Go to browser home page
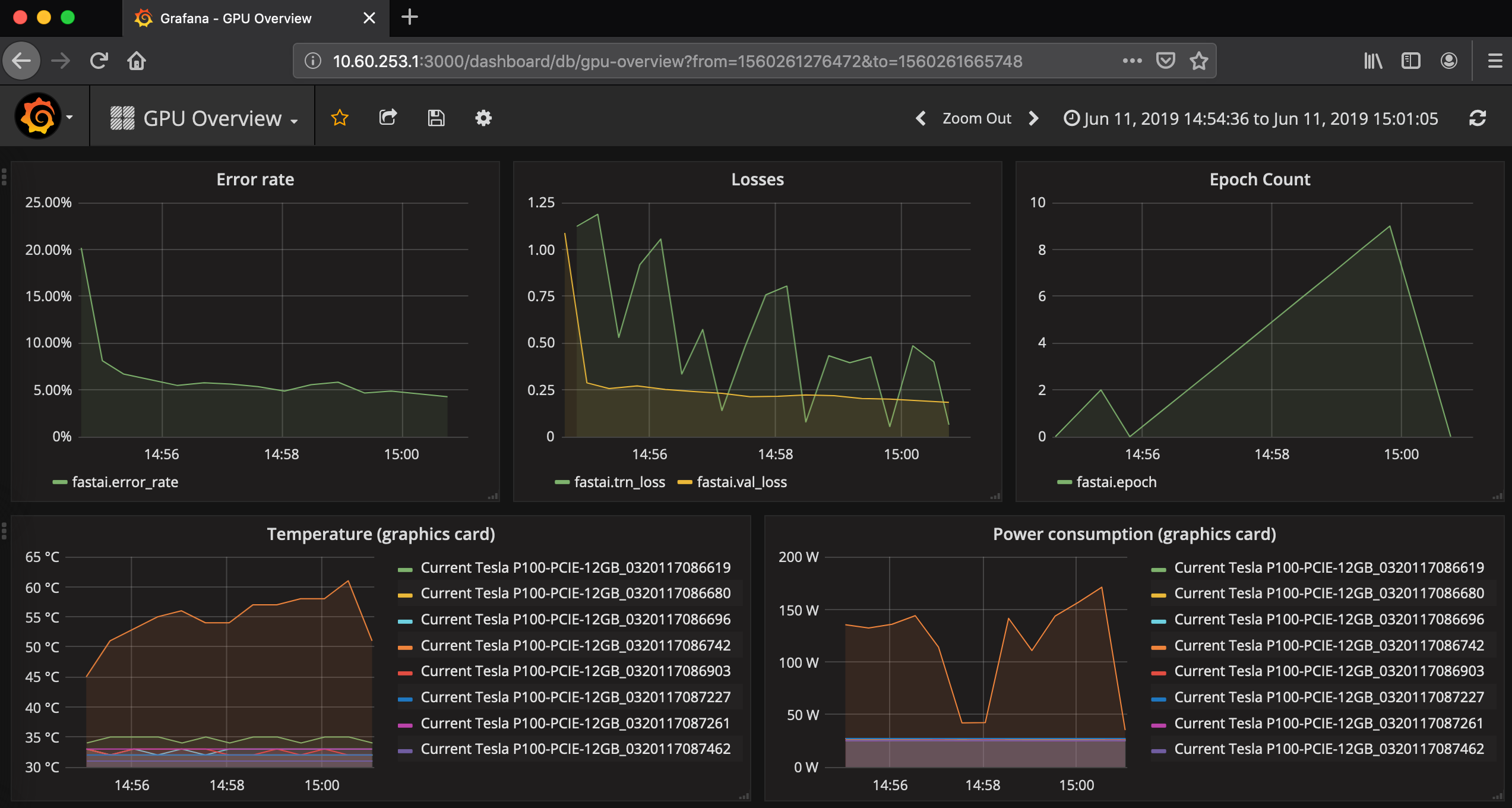The image size is (1512, 808). pyautogui.click(x=137, y=61)
